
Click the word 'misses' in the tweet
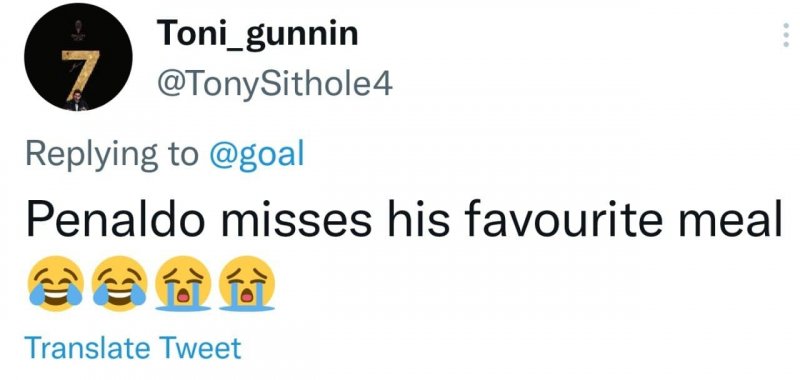click(x=298, y=220)
